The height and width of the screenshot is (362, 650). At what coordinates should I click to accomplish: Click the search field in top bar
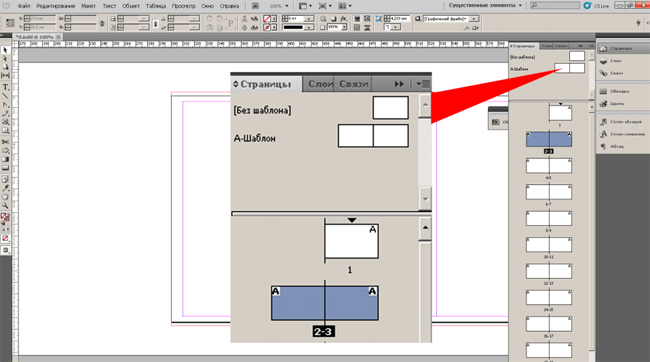coord(555,5)
